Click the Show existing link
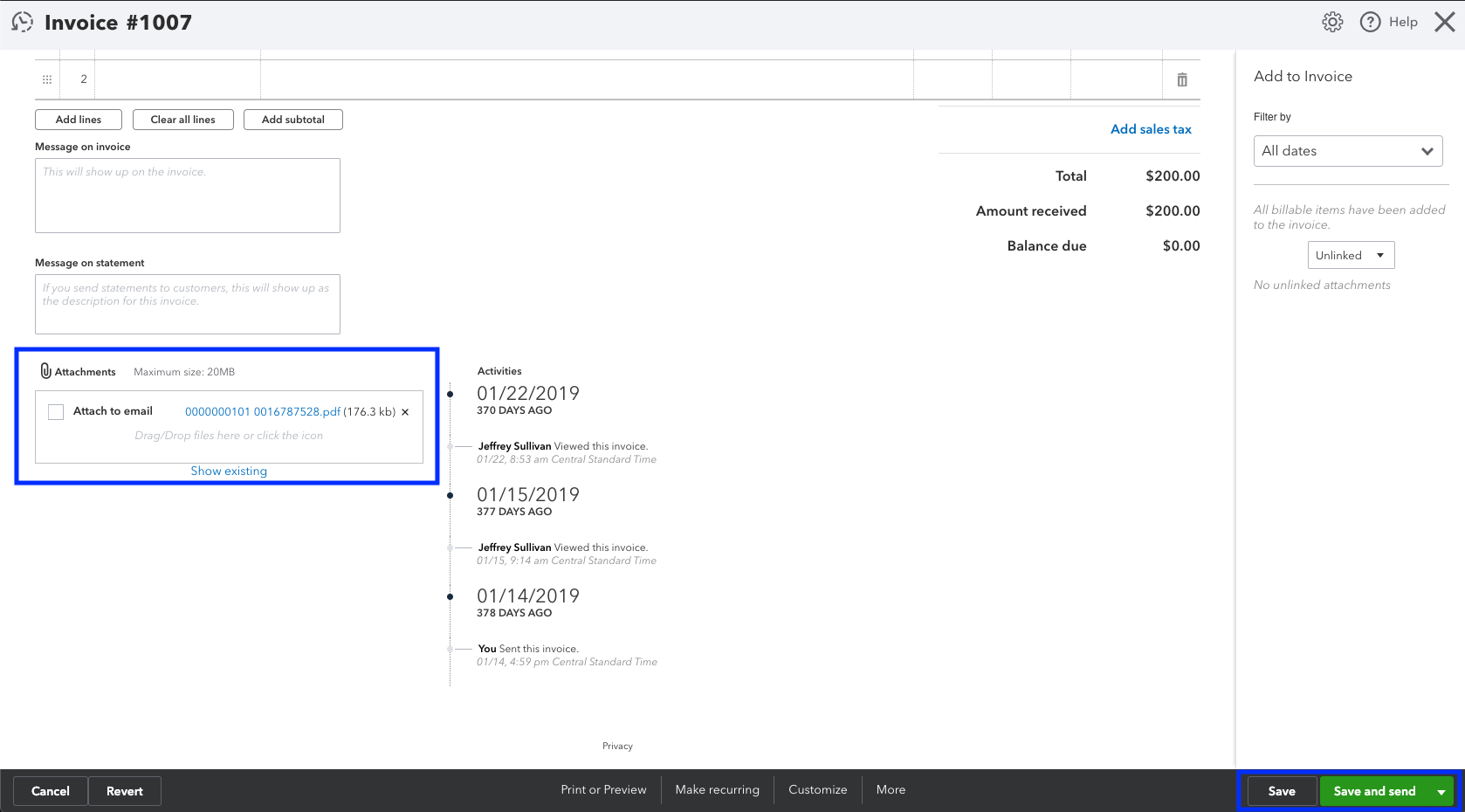1465x812 pixels. point(229,471)
